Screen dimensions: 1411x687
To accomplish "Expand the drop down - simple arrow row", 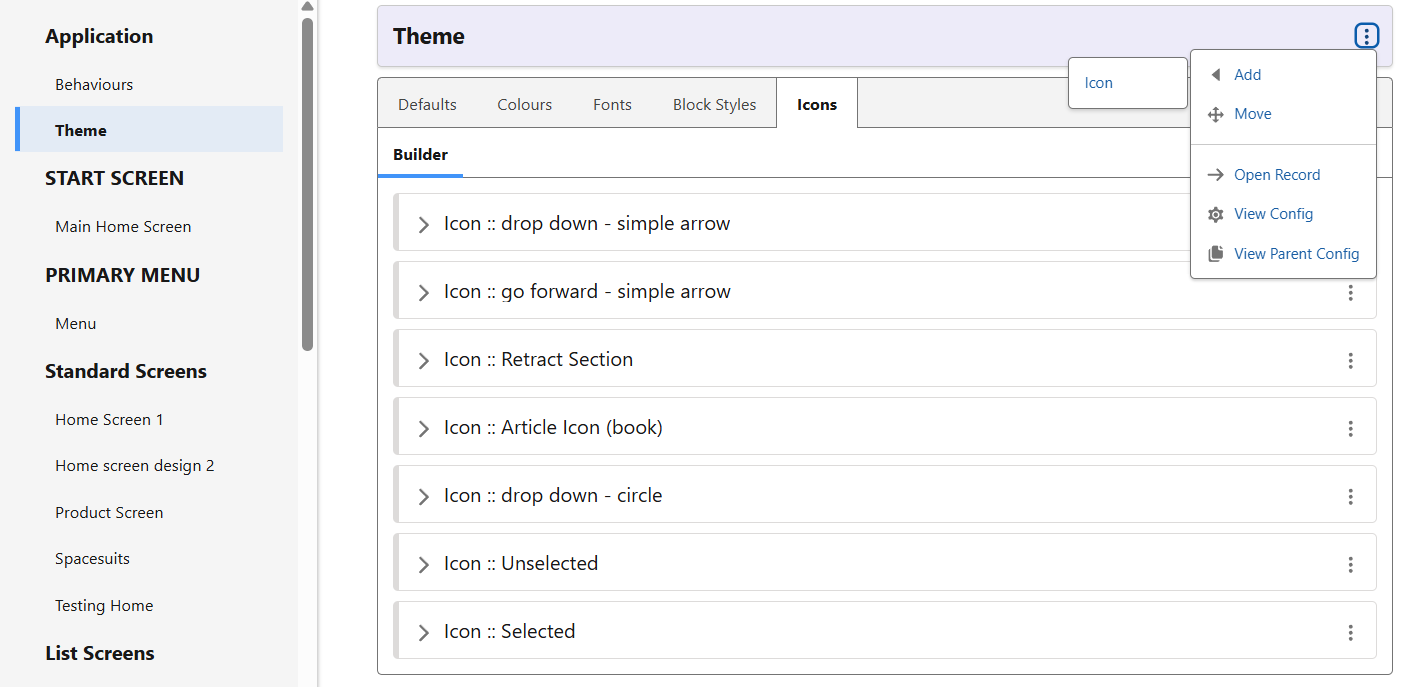I will tap(423, 225).
